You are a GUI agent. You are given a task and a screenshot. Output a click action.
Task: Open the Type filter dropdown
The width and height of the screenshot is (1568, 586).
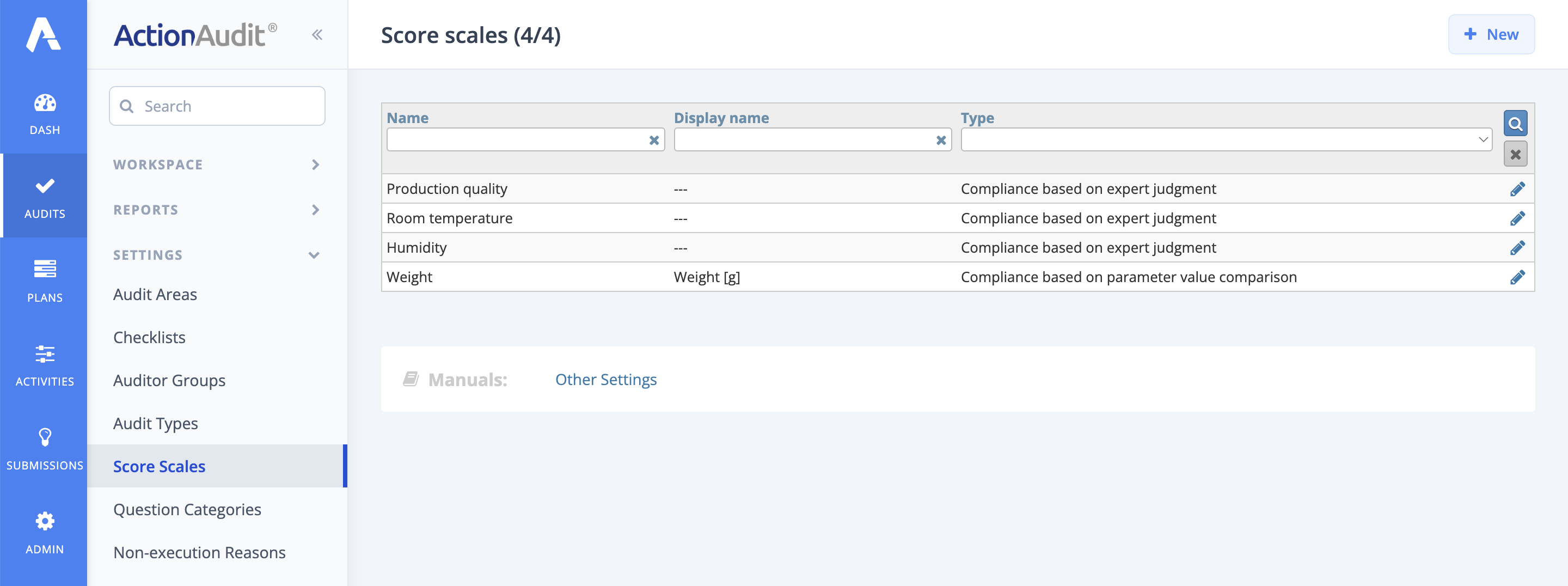coord(1226,140)
